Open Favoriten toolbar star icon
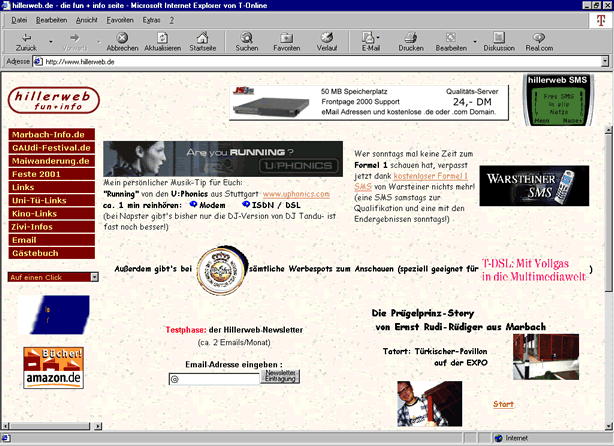The width and height of the screenshot is (614, 446). coord(287,37)
